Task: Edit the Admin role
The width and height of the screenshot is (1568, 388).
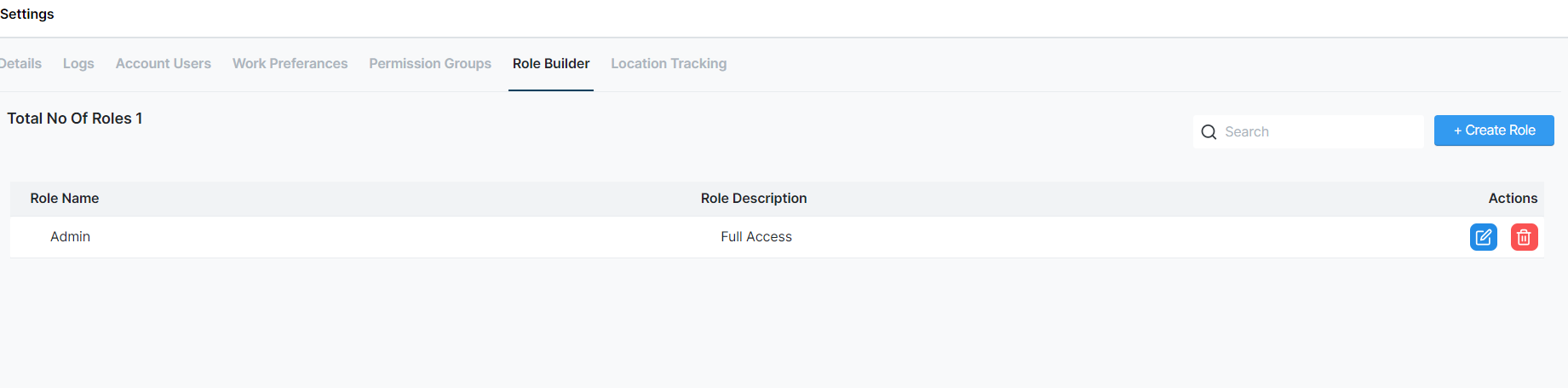Action: (x=1483, y=237)
